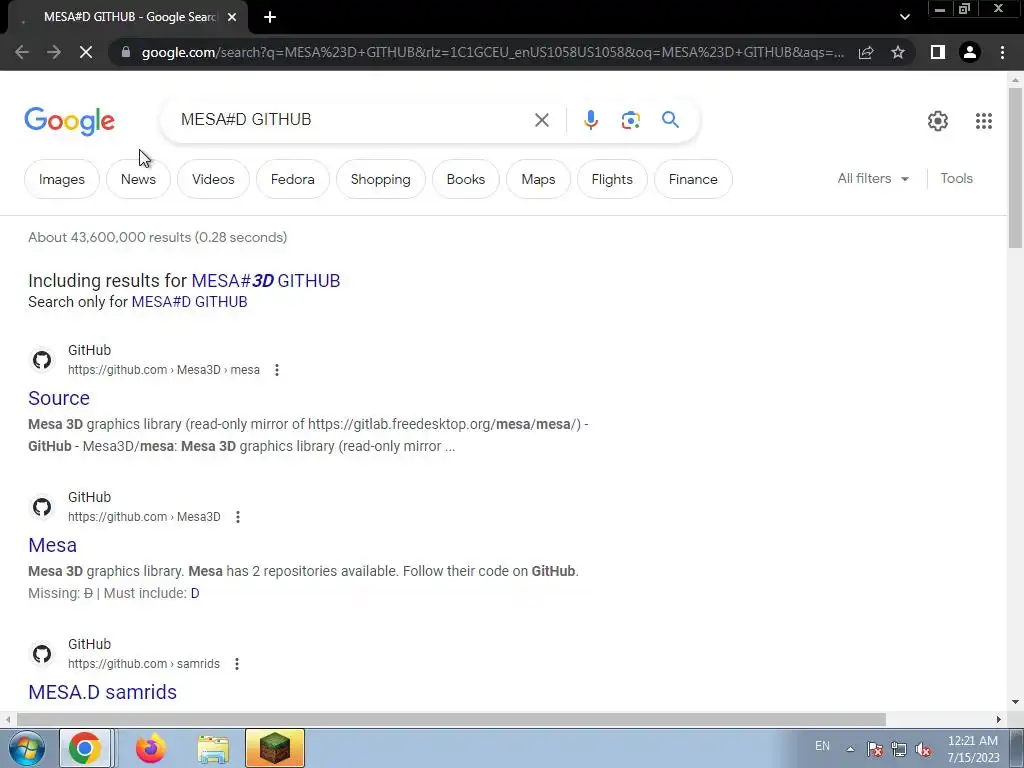Close the MESA#D GITHUB tab
Screen dimensions: 1024x768
click(x=232, y=18)
